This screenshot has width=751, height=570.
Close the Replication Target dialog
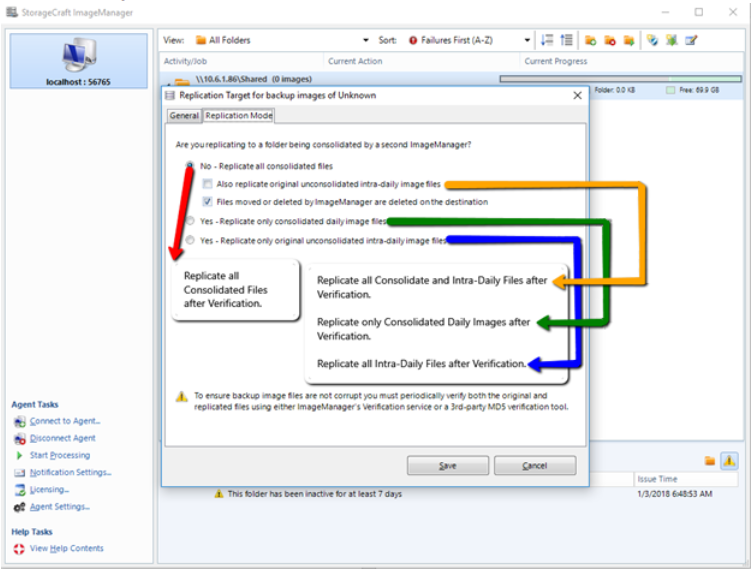[x=578, y=95]
